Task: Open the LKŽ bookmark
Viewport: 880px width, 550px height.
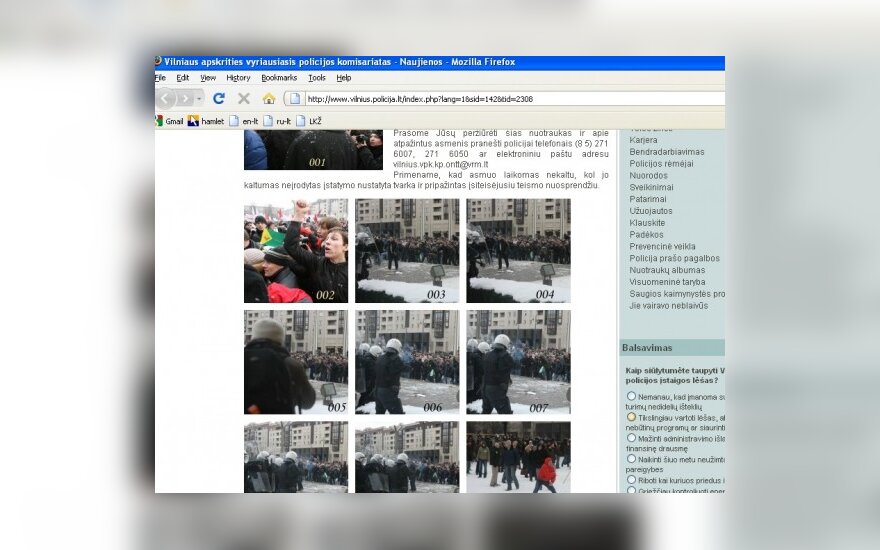Action: (309, 121)
